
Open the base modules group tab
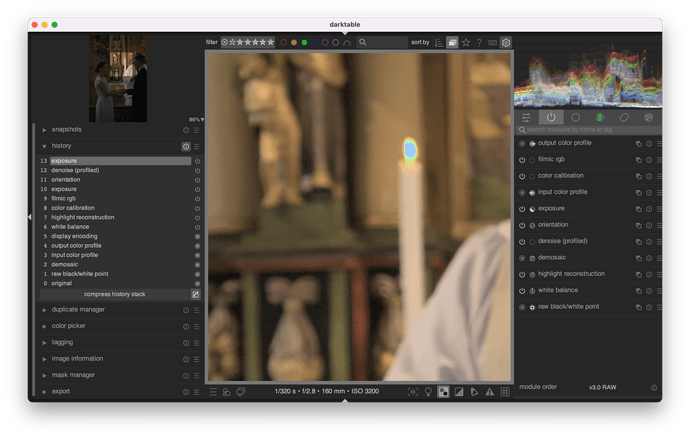tap(576, 117)
